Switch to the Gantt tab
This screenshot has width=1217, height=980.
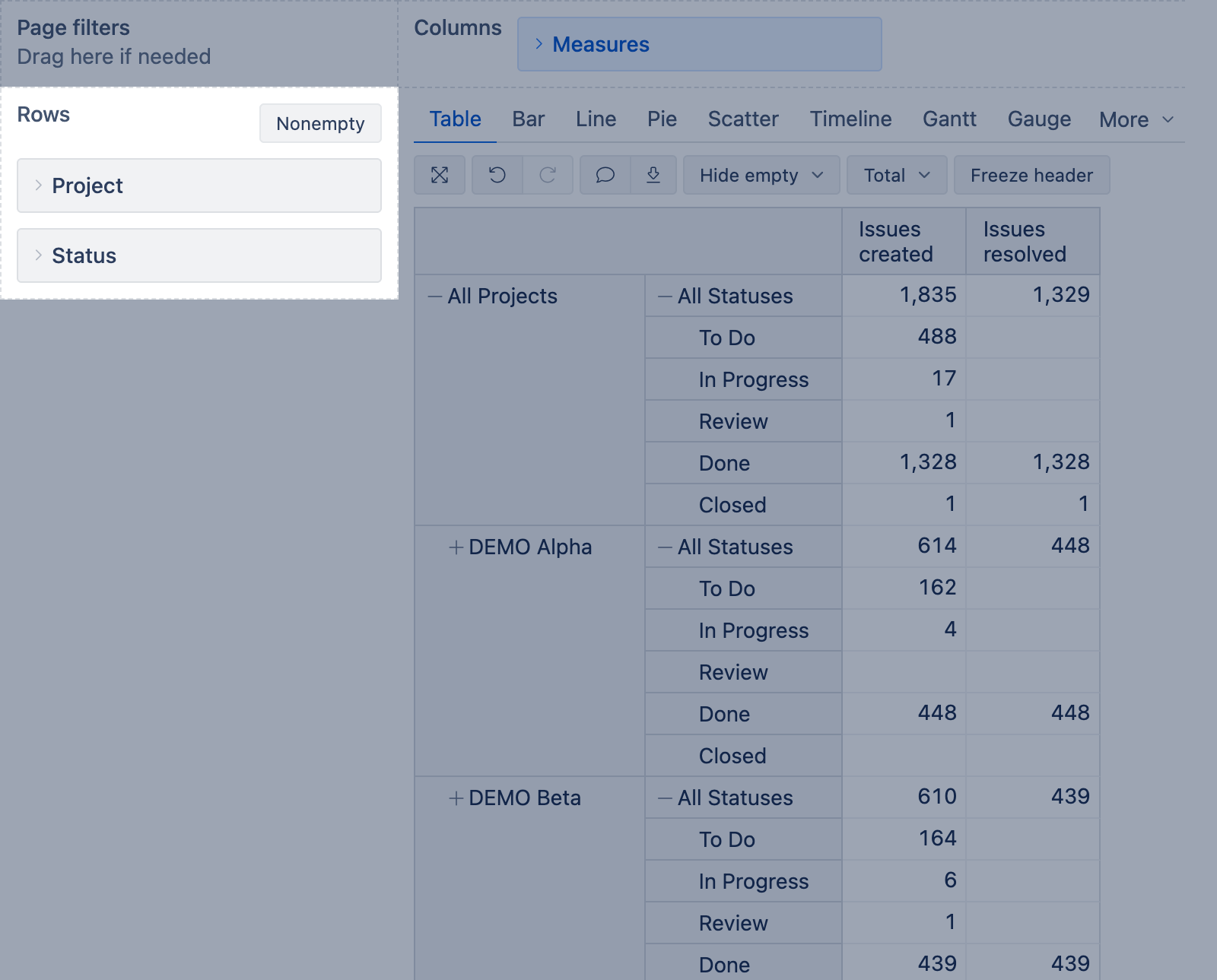tap(949, 119)
